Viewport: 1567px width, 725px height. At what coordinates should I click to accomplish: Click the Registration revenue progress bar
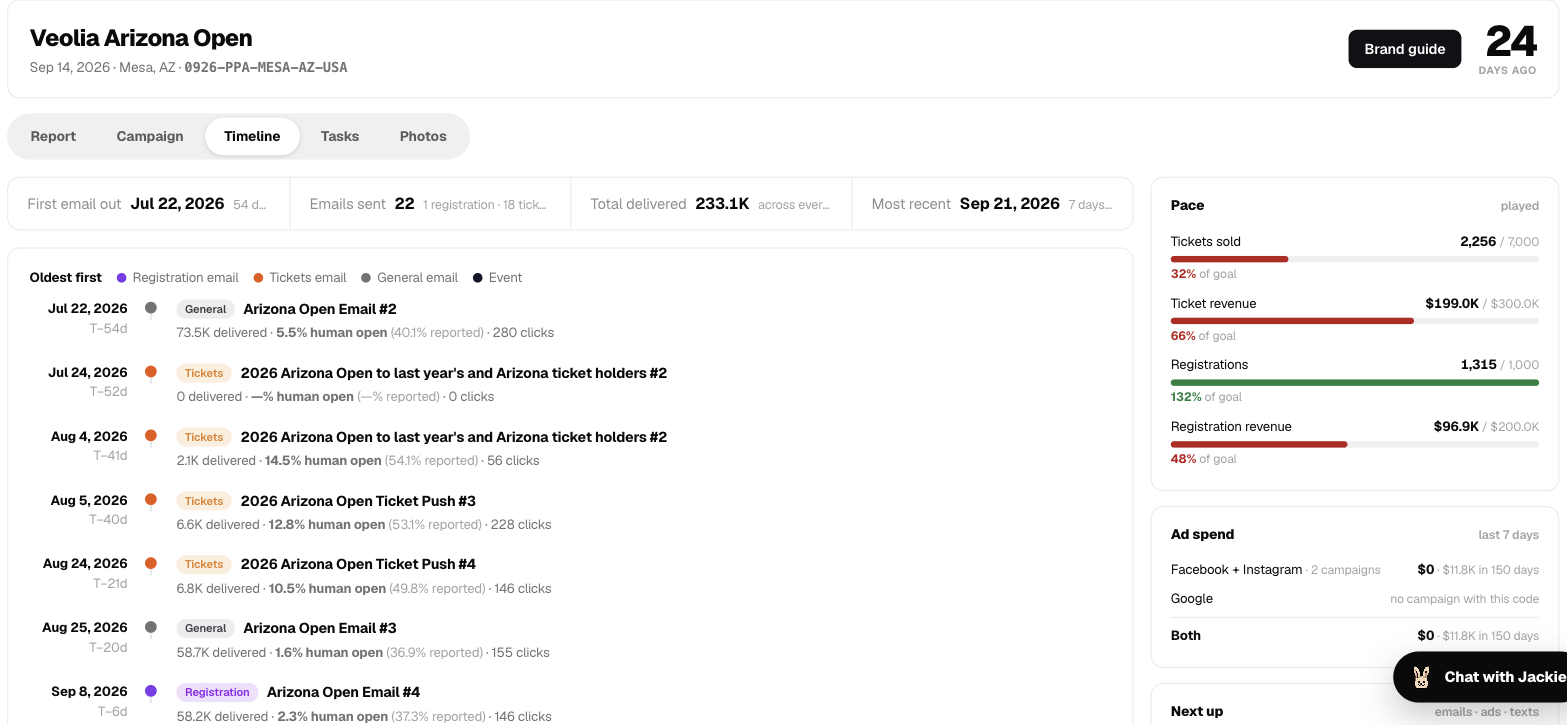(1355, 444)
